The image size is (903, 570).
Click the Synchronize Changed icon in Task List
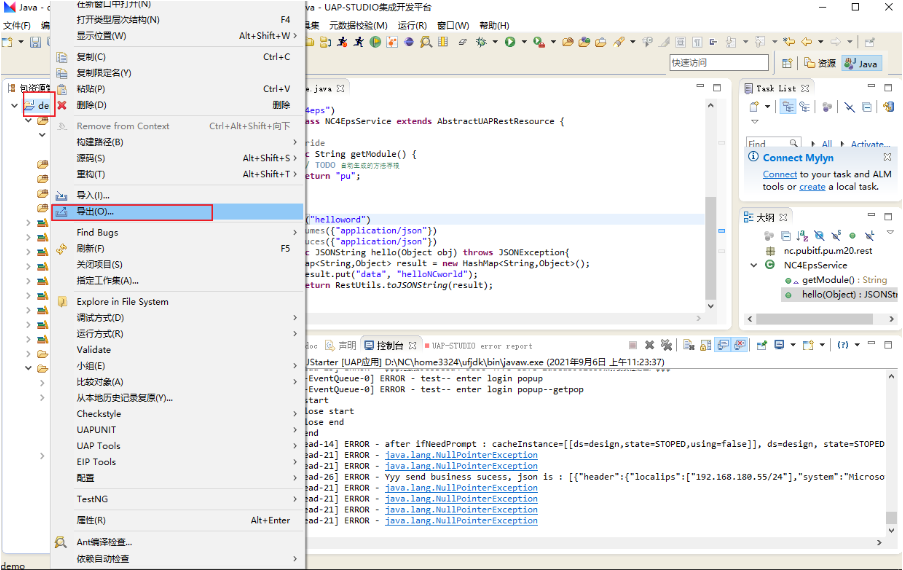889,107
